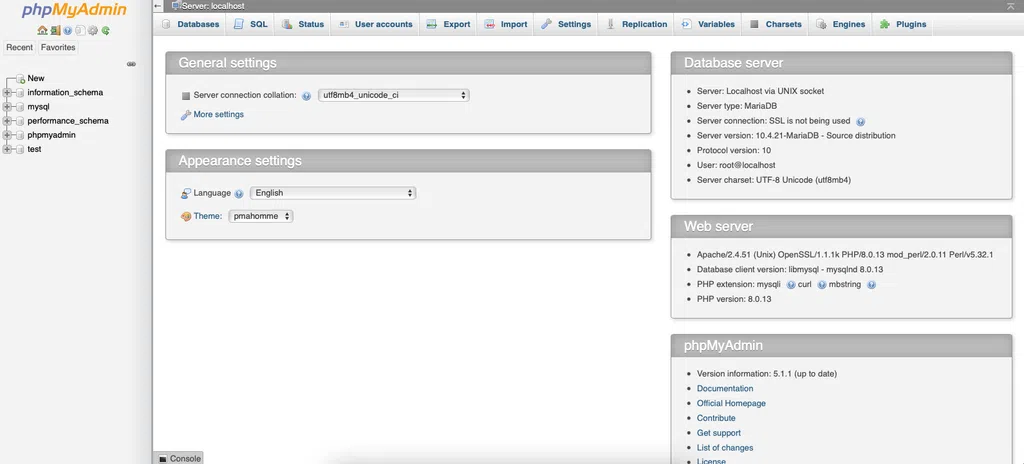Open the Charsets tab
The image size is (1024, 464).
pos(776,24)
